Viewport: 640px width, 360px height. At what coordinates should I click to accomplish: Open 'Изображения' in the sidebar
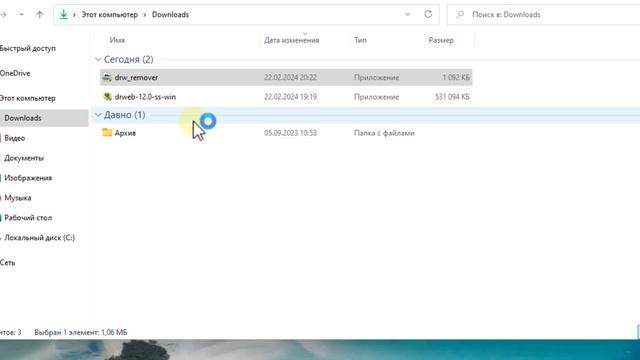(28, 178)
